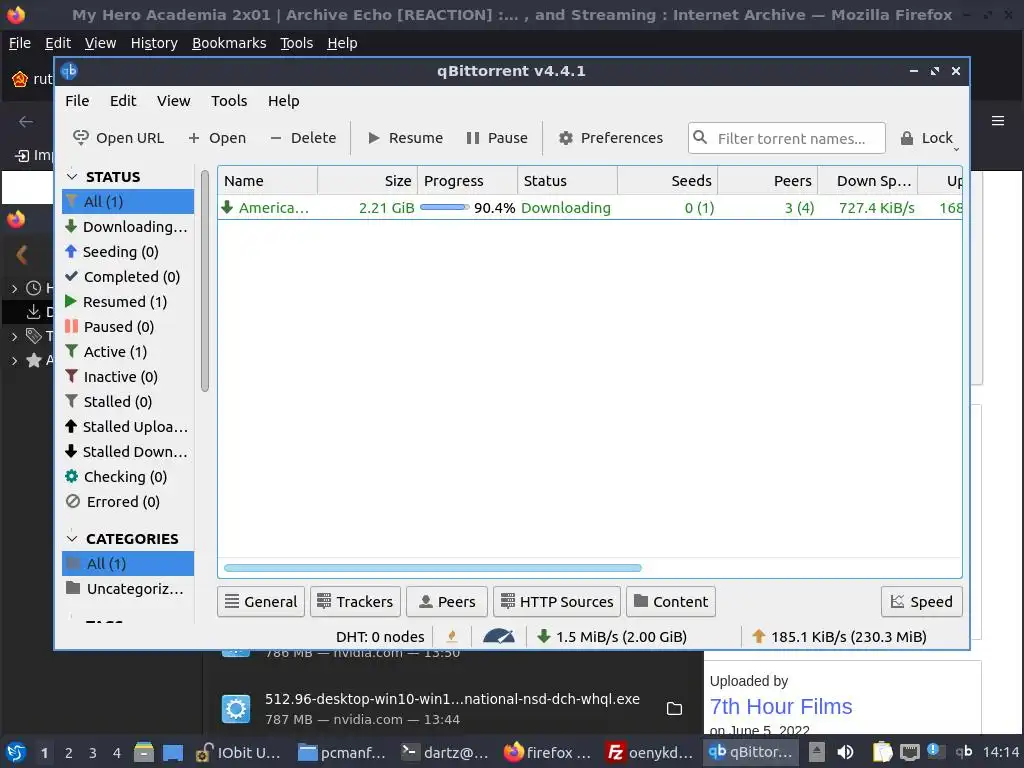
Task: Click the Delete toolbar button
Action: pyautogui.click(x=303, y=138)
